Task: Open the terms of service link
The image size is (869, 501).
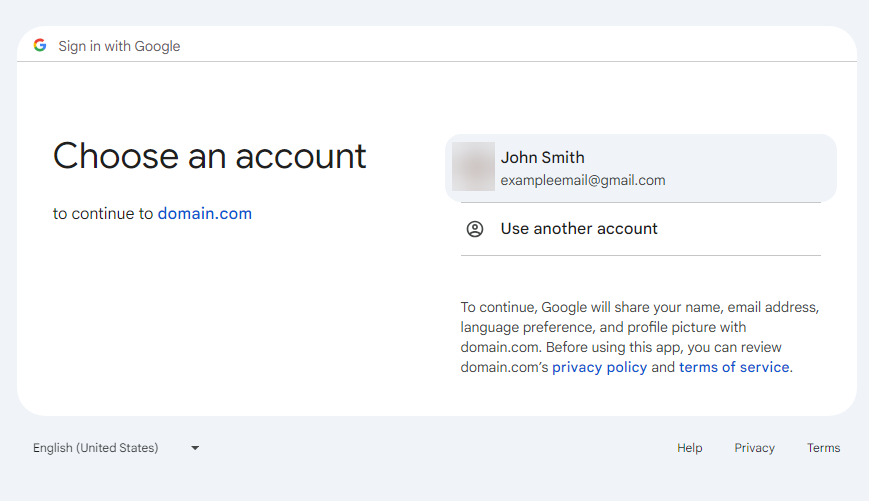Action: click(734, 367)
